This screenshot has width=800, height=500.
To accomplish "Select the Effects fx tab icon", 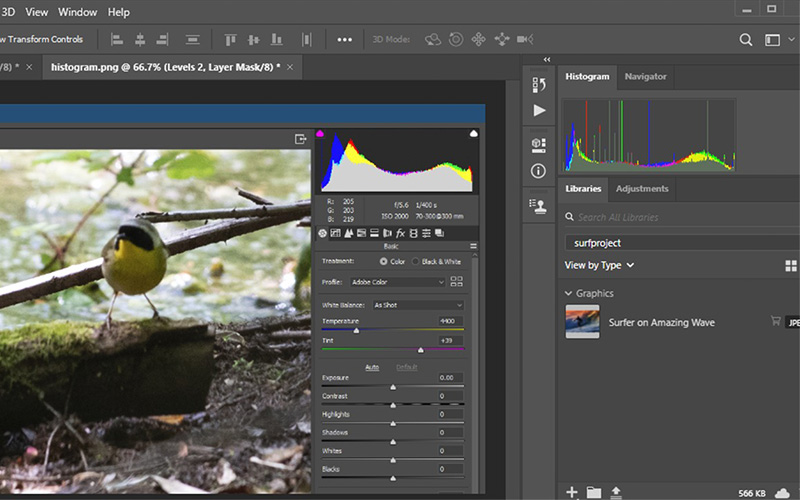I will pos(400,233).
